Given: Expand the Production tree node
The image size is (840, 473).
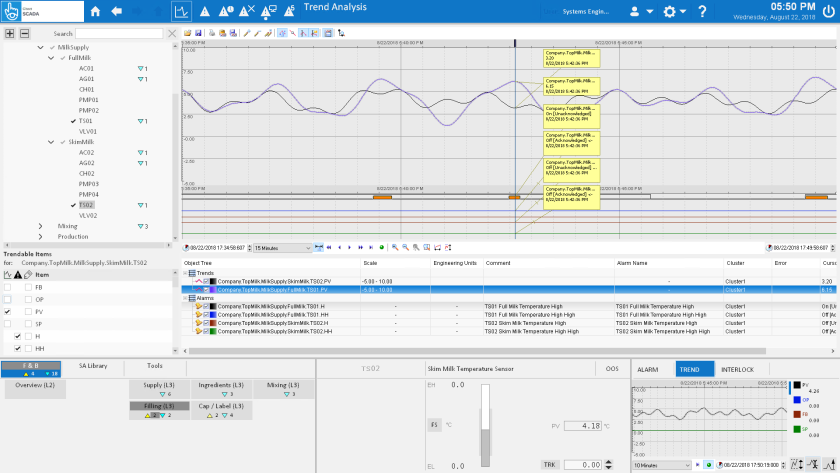Looking at the screenshot, I should coord(41,237).
